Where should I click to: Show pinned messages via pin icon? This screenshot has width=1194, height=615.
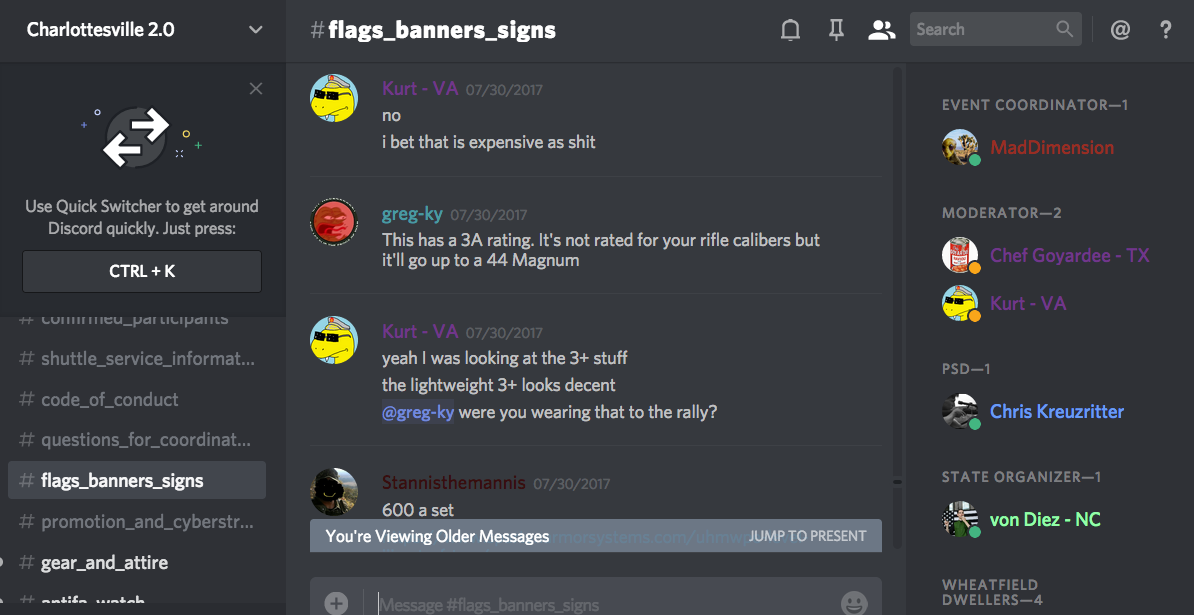[836, 30]
